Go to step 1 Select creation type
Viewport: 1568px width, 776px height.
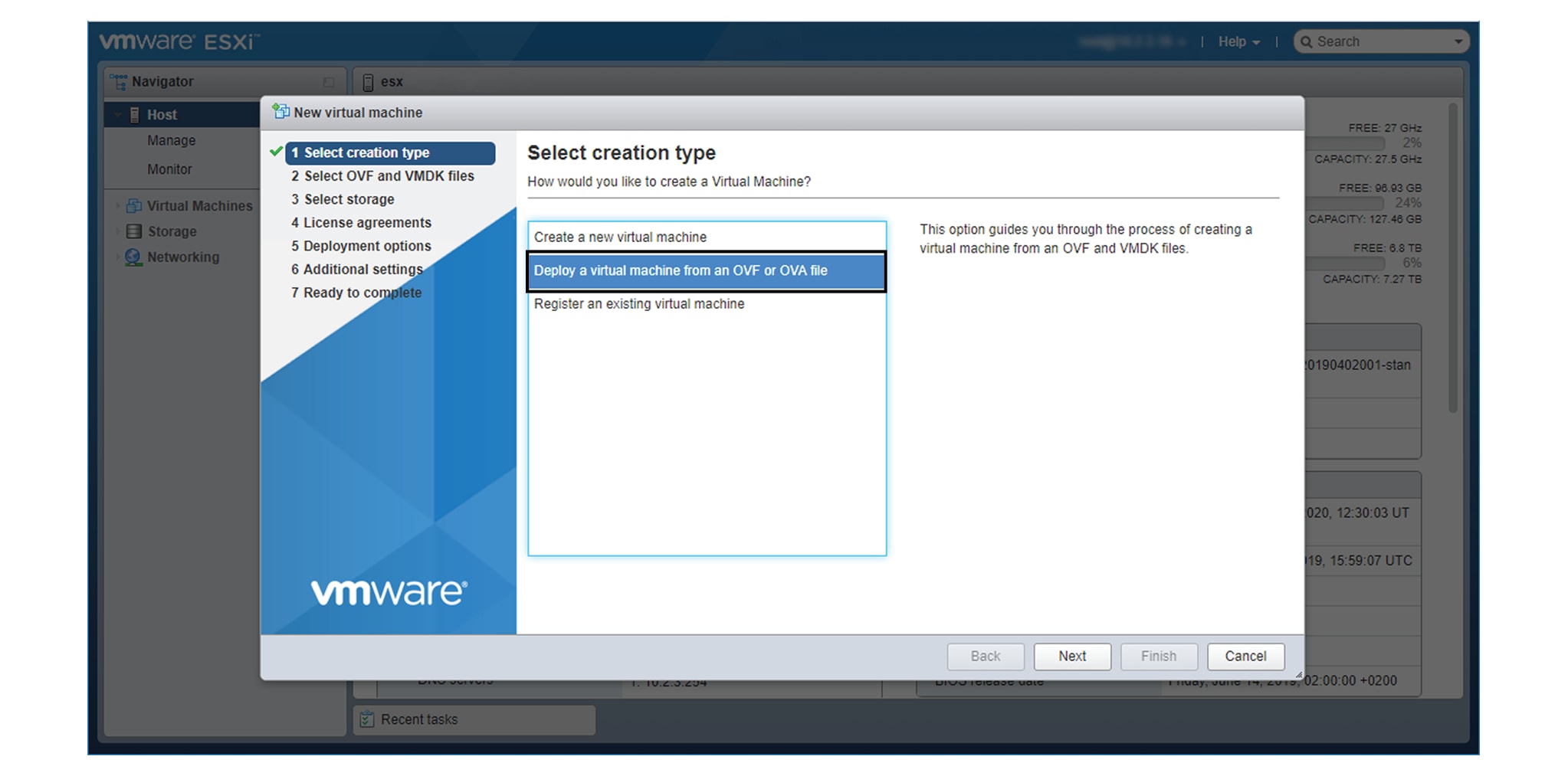[390, 152]
